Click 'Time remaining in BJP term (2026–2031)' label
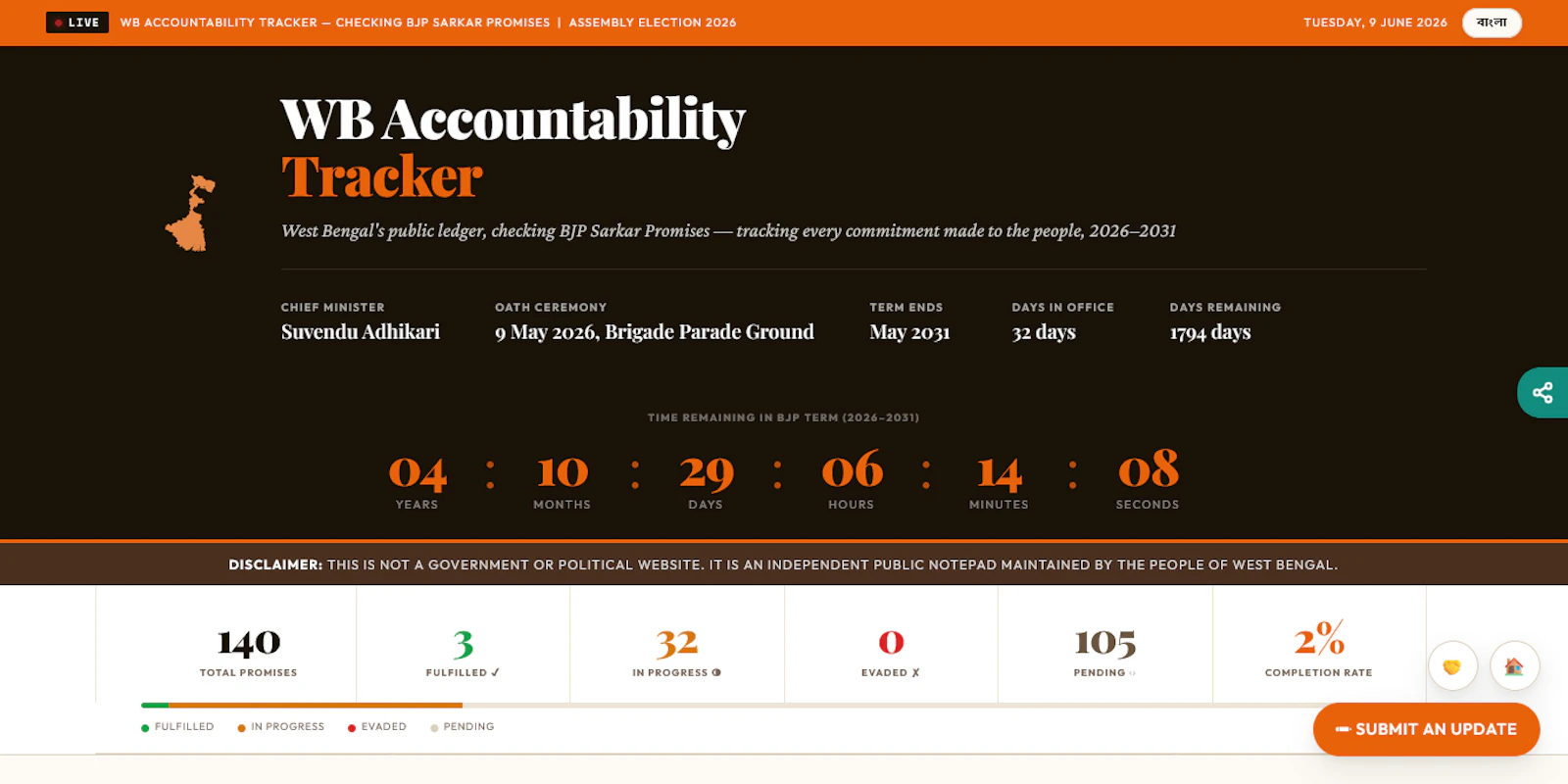Screen dimensions: 1568x784 pyautogui.click(x=783, y=417)
